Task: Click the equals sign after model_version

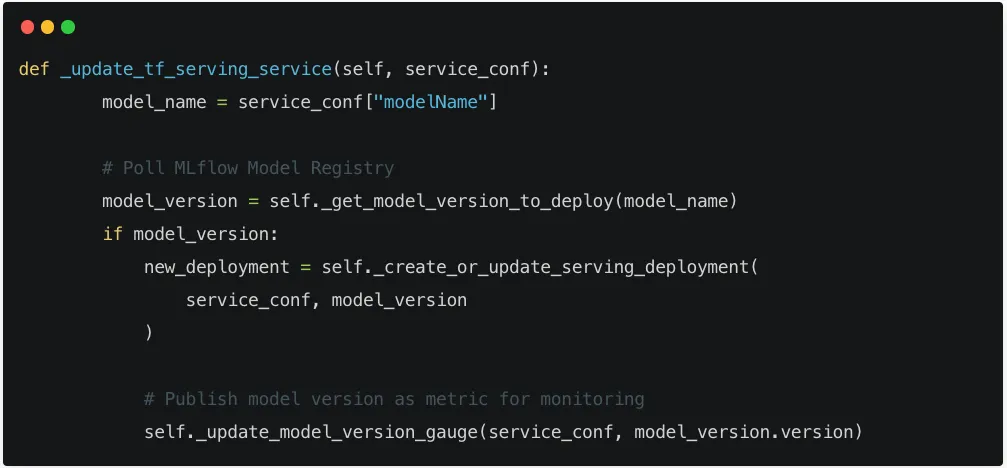Action: pyautogui.click(x=253, y=202)
